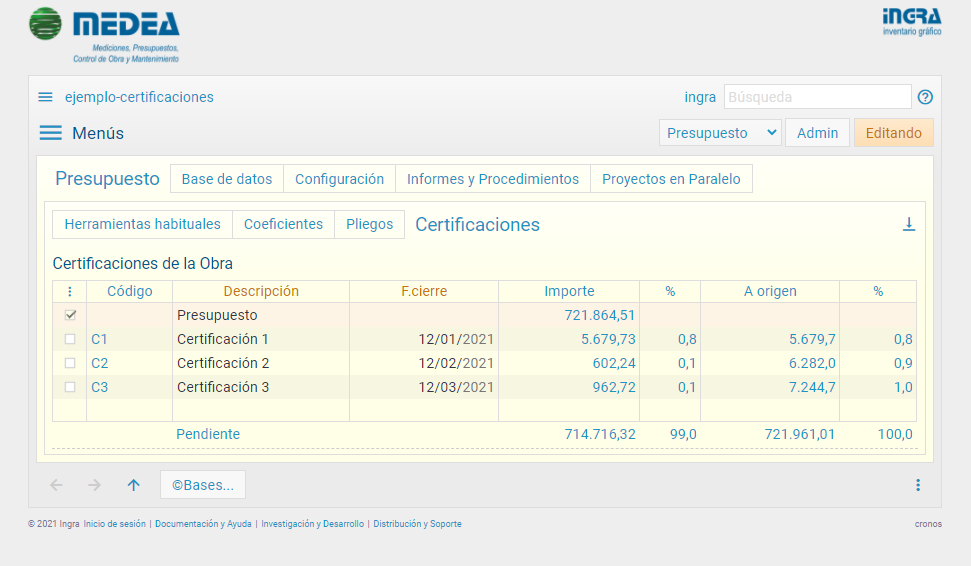The width and height of the screenshot is (971, 566).
Task: Open the table column options dots icon
Action: [70, 292]
